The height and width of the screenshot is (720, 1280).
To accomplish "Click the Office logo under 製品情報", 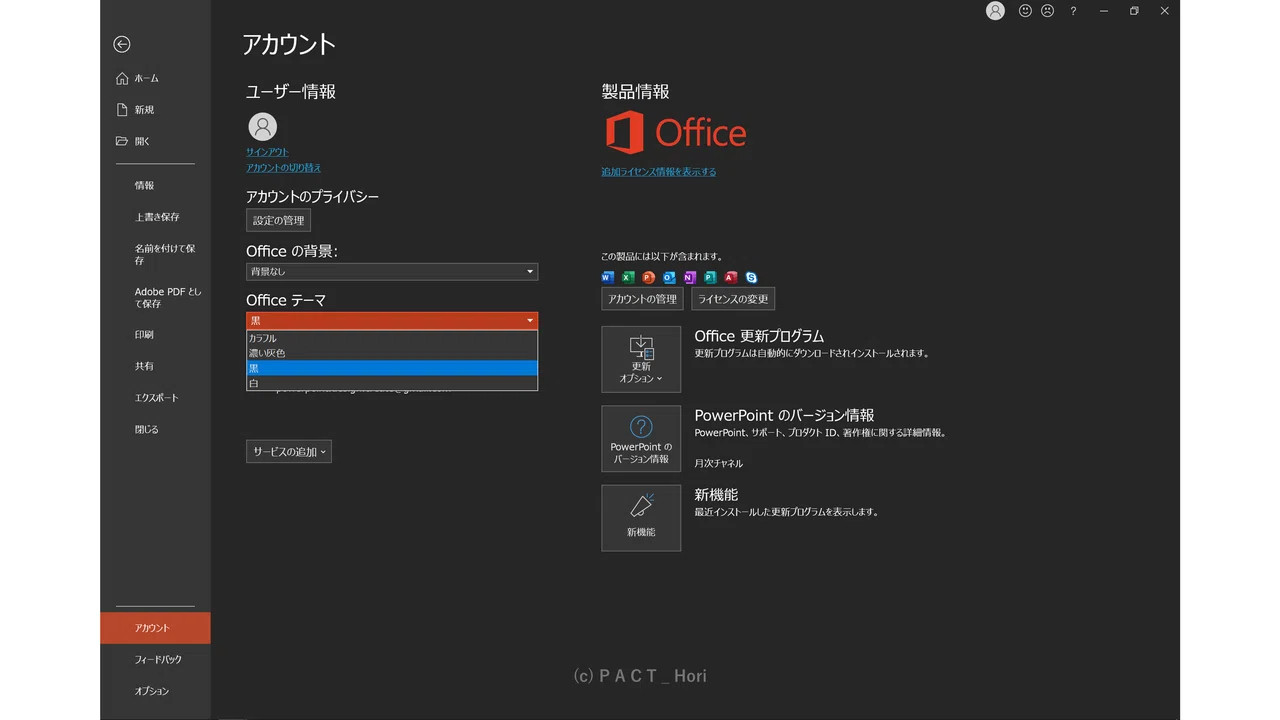I will click(x=675, y=133).
